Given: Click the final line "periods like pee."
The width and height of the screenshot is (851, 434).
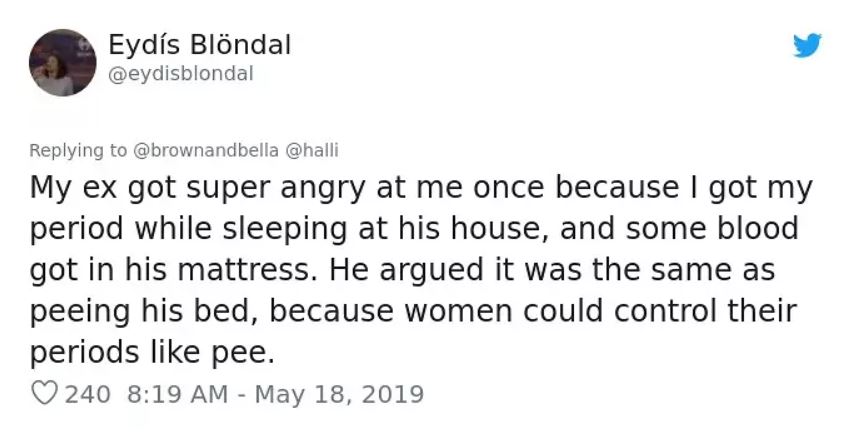Looking at the screenshot, I should [150, 353].
